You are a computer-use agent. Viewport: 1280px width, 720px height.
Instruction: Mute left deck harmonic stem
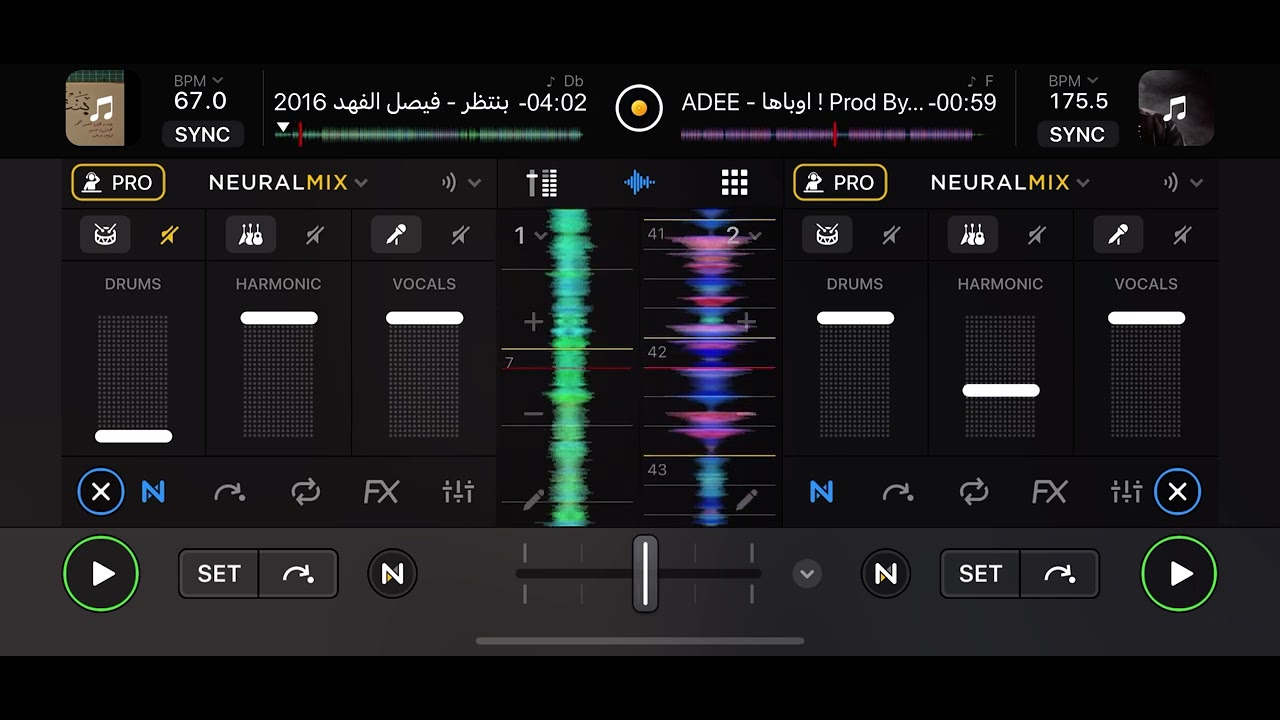point(315,235)
